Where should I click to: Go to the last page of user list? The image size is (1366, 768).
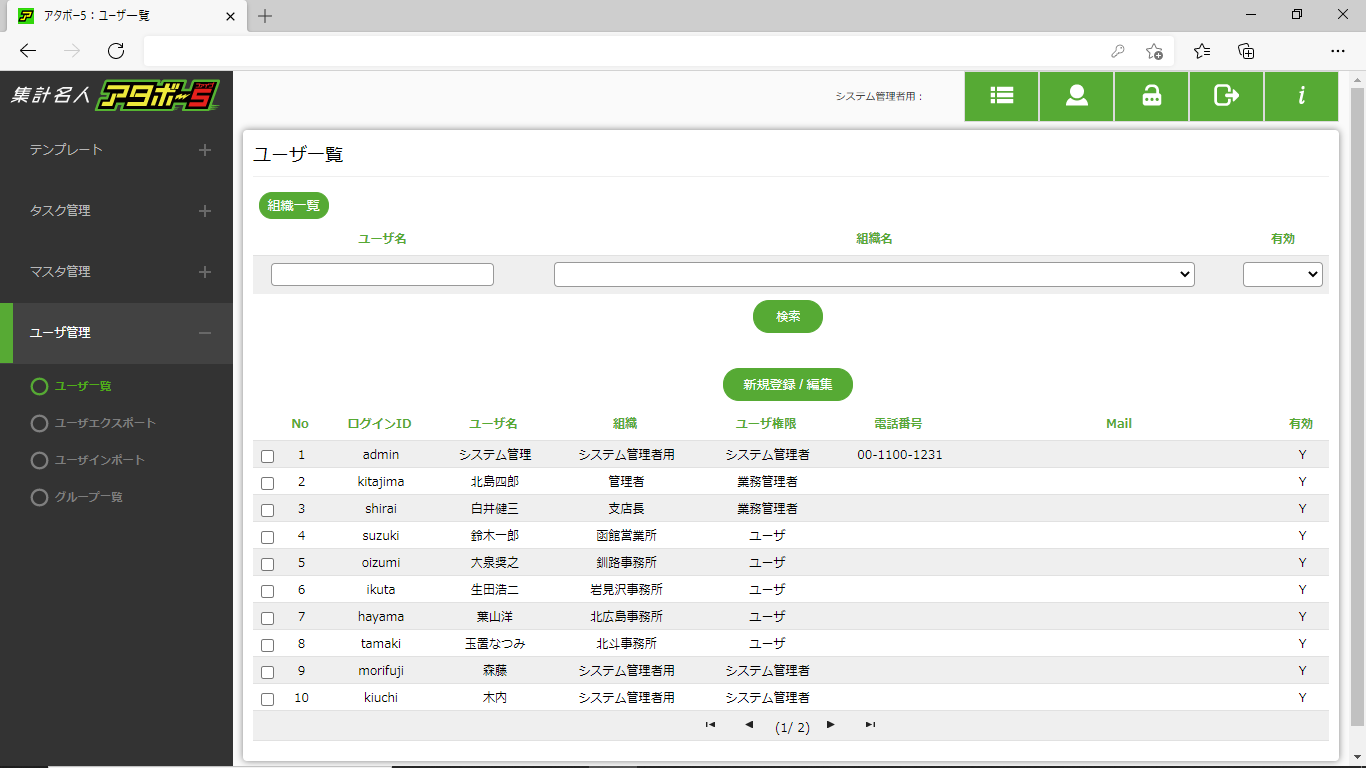870,725
